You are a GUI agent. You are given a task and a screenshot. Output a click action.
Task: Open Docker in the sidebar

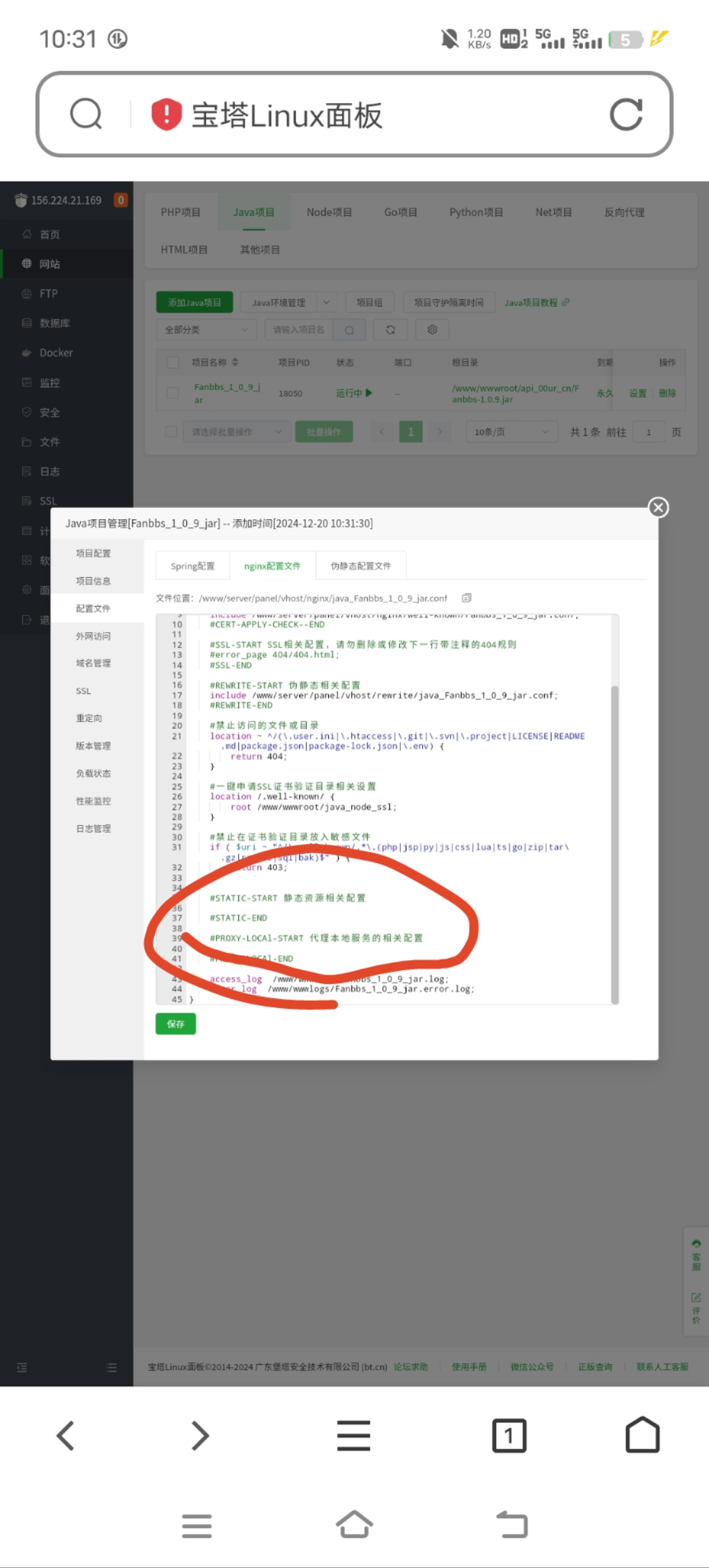[x=56, y=352]
